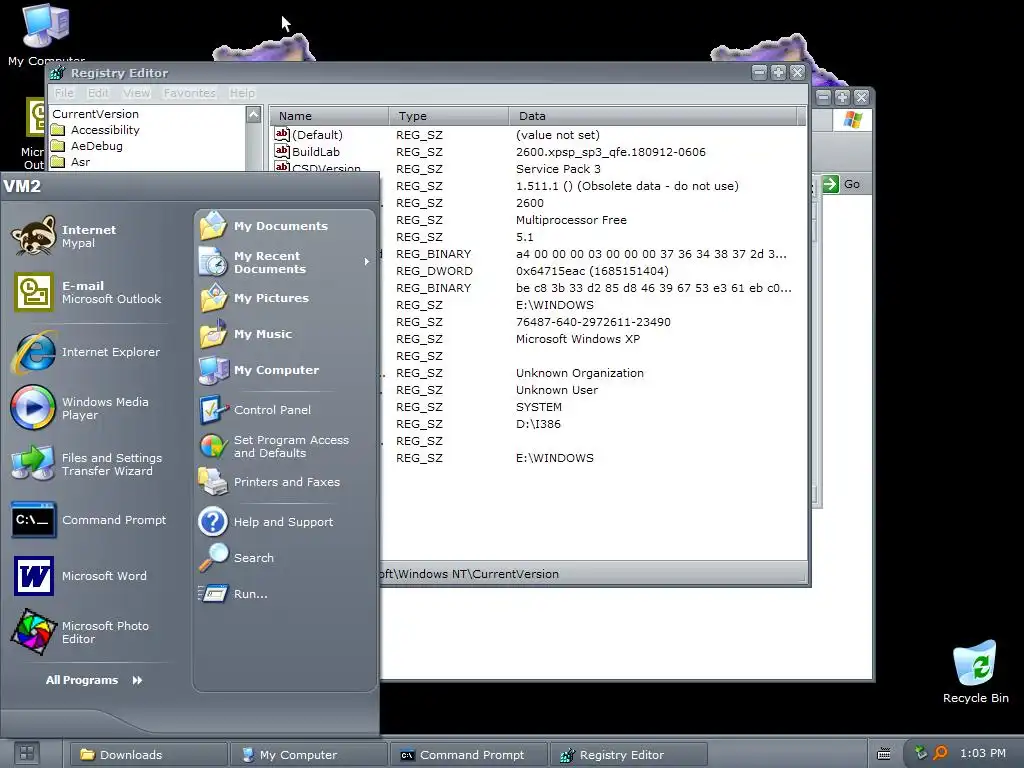Open Printers and Faxes icon
1024x768 pixels.
point(213,482)
